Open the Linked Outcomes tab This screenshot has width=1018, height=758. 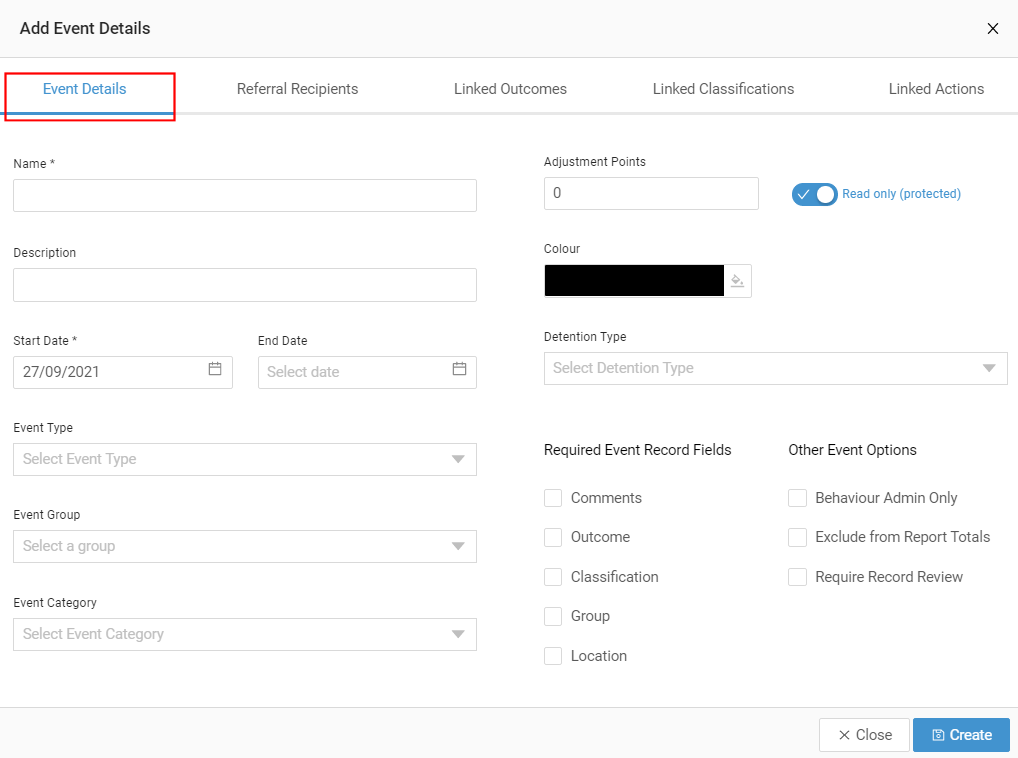510,89
